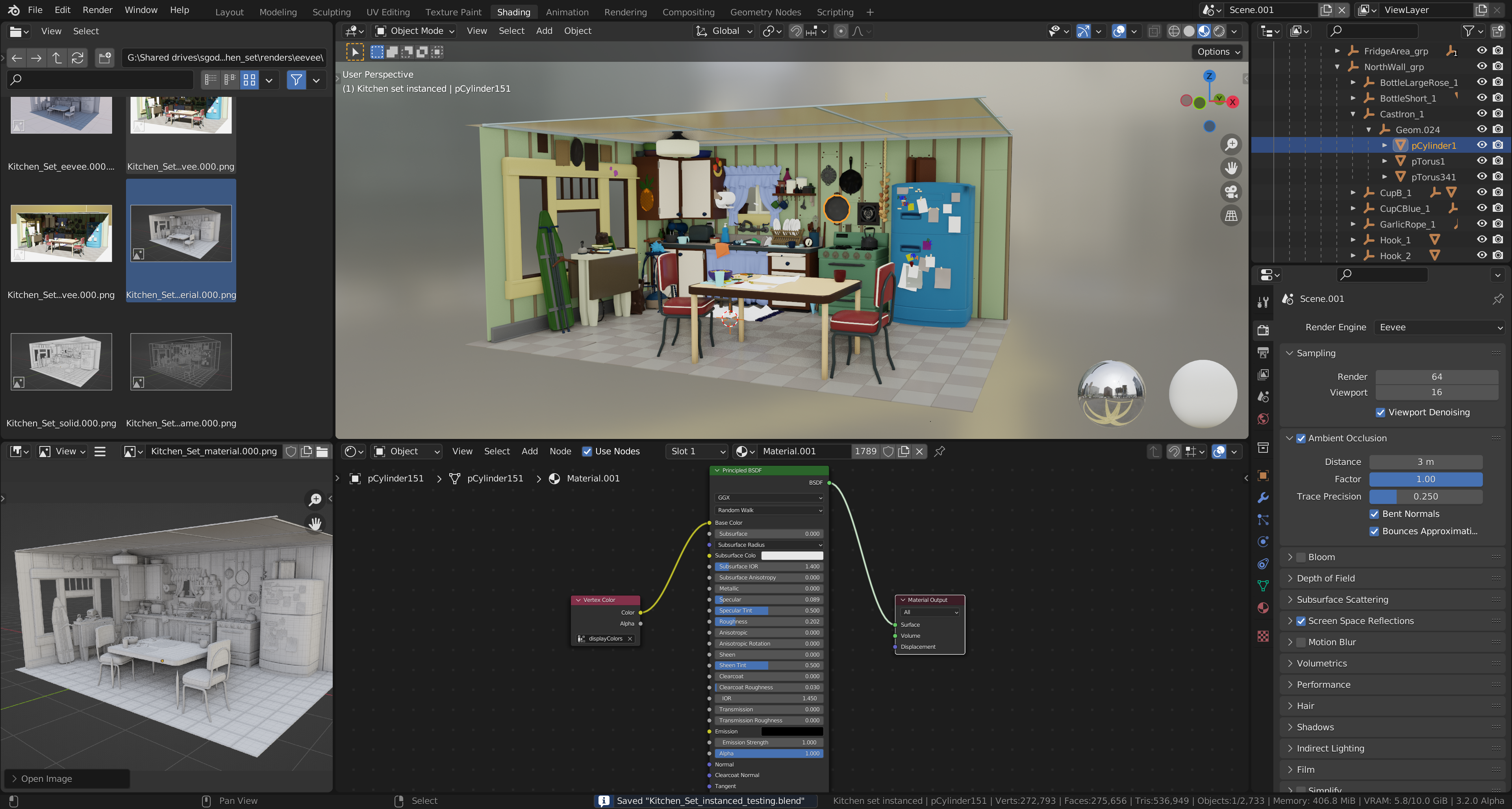Select solid viewport shading icon

[x=1189, y=31]
